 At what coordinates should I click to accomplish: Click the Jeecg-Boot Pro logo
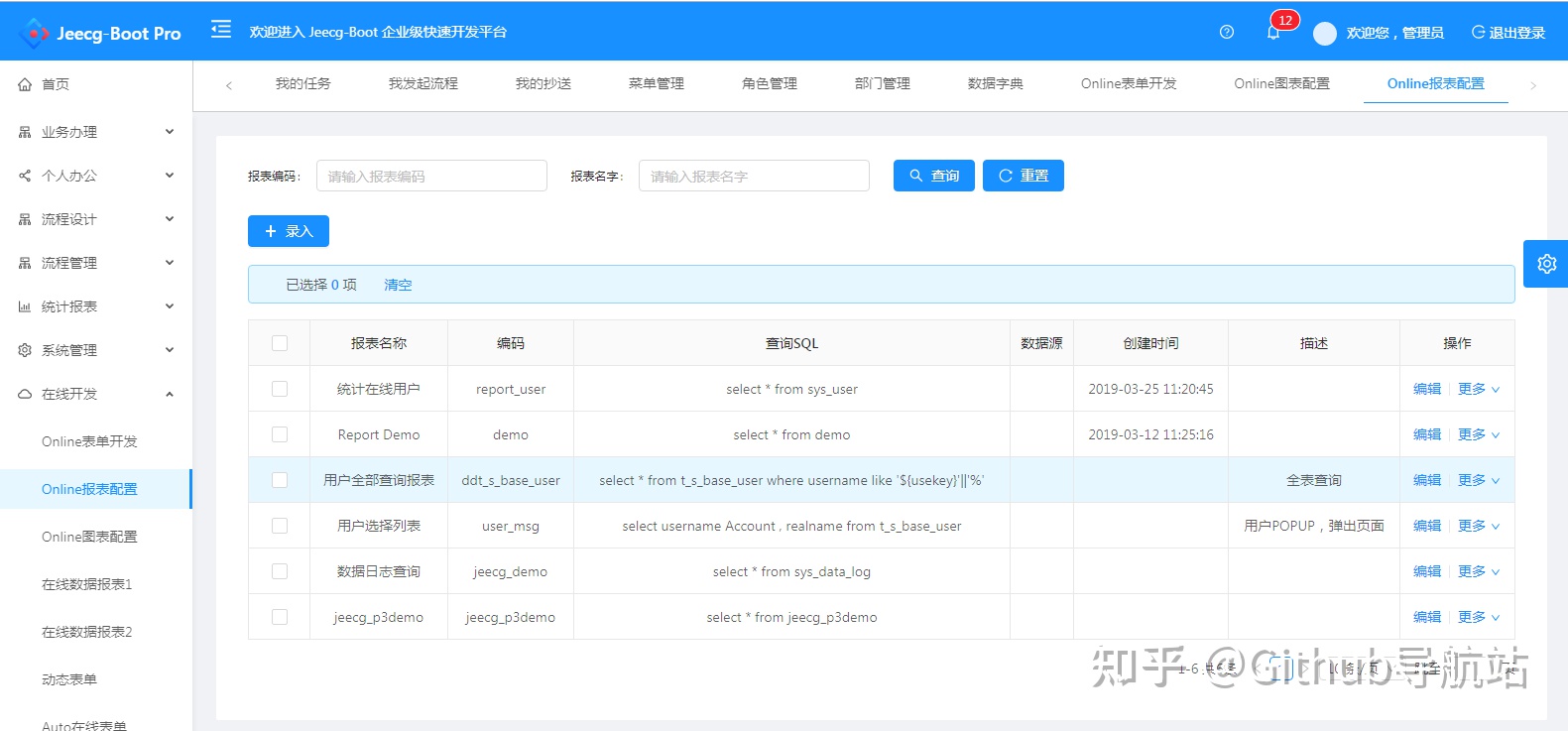pos(99,33)
